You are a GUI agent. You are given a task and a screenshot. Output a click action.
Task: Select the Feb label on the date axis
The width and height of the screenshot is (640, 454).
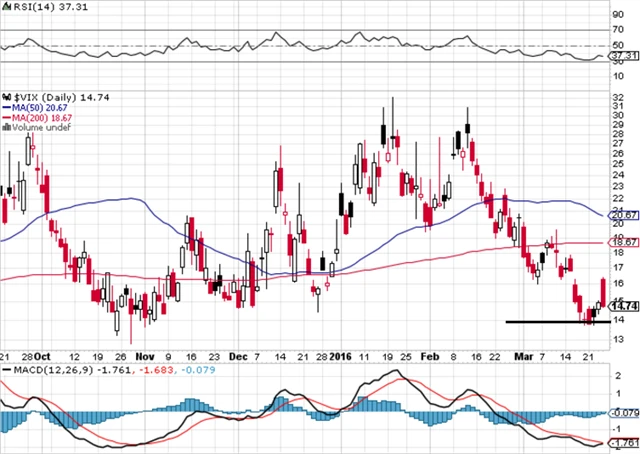coord(430,355)
